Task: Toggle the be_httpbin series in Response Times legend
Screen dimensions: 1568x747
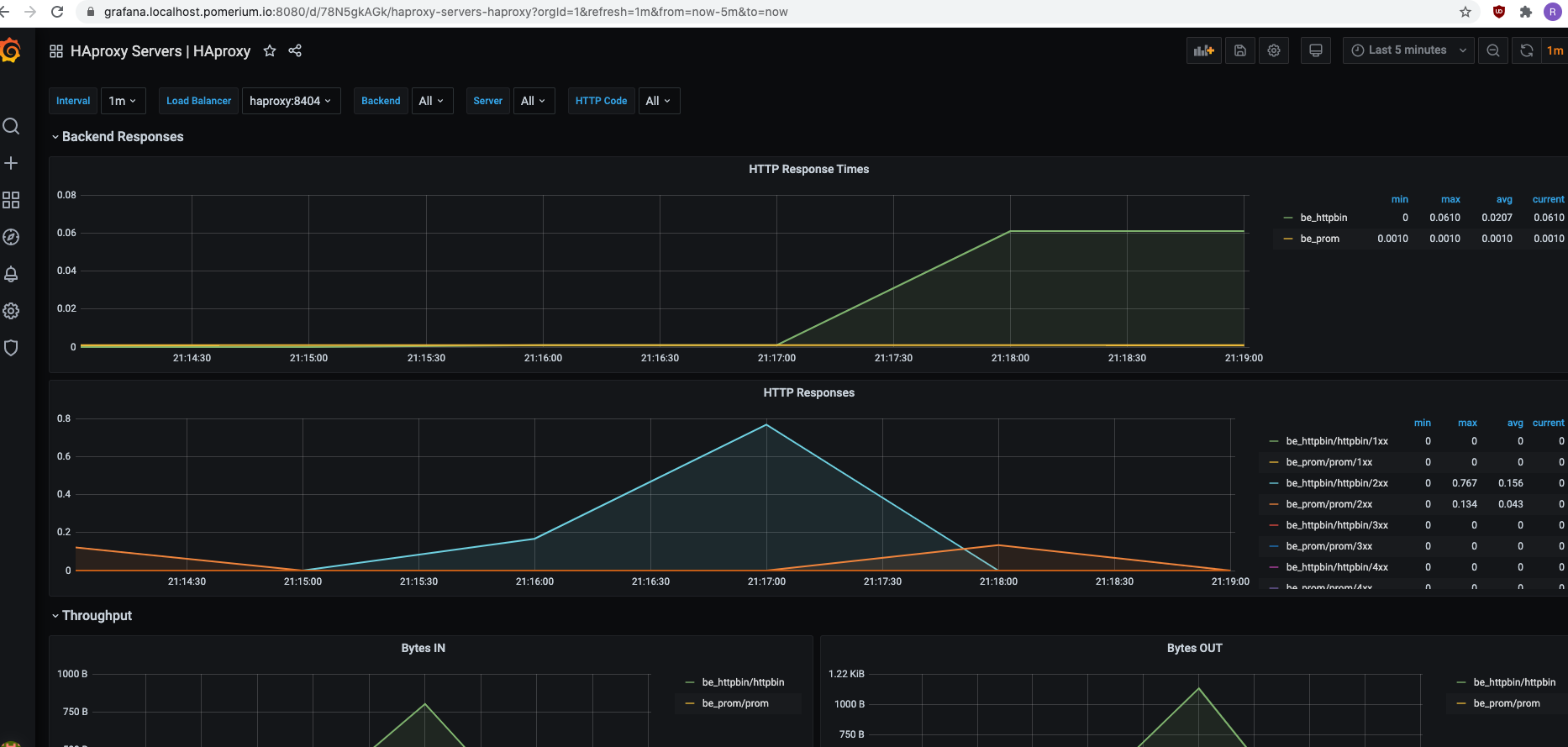Action: (1323, 218)
